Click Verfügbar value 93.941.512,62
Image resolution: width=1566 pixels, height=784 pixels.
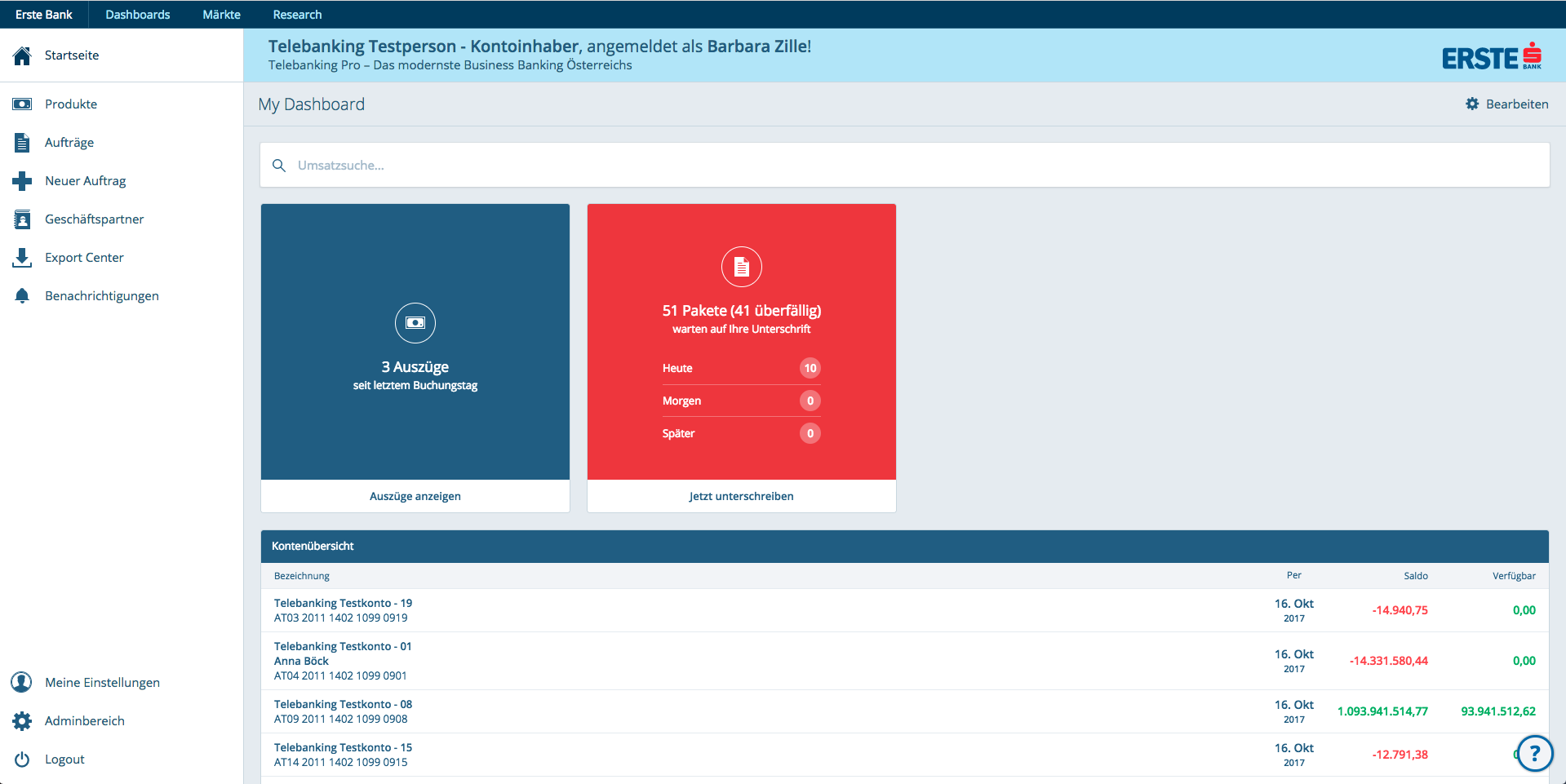pos(1498,711)
